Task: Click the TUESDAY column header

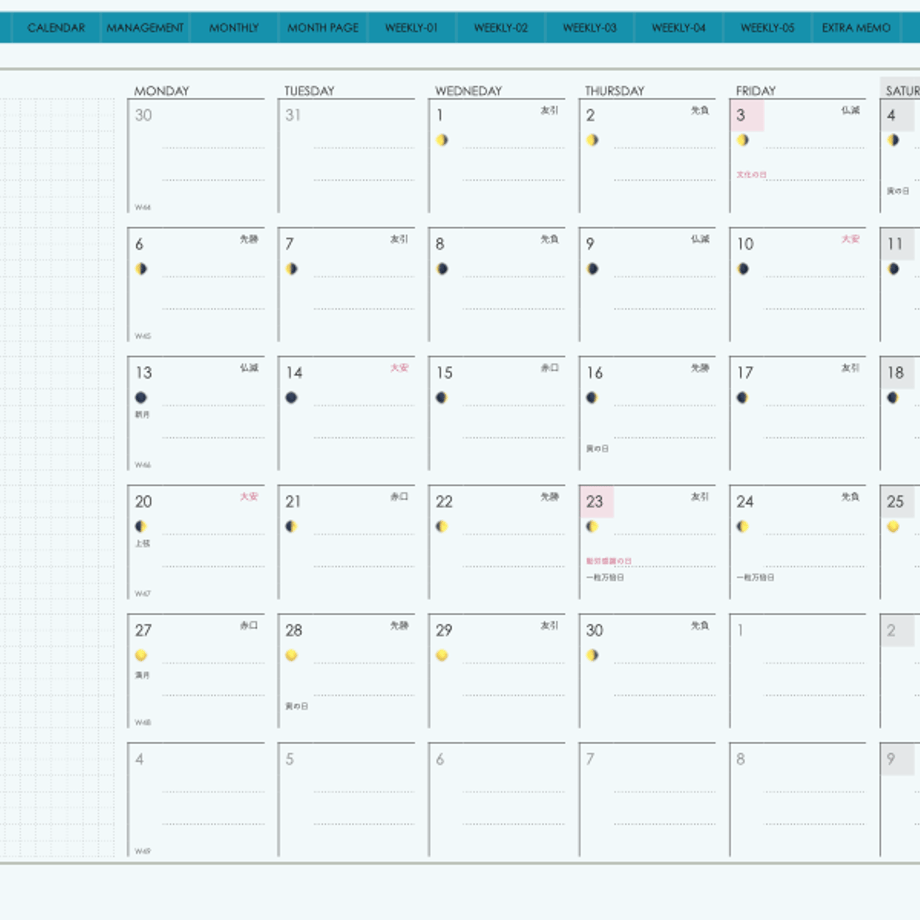Action: [x=309, y=91]
